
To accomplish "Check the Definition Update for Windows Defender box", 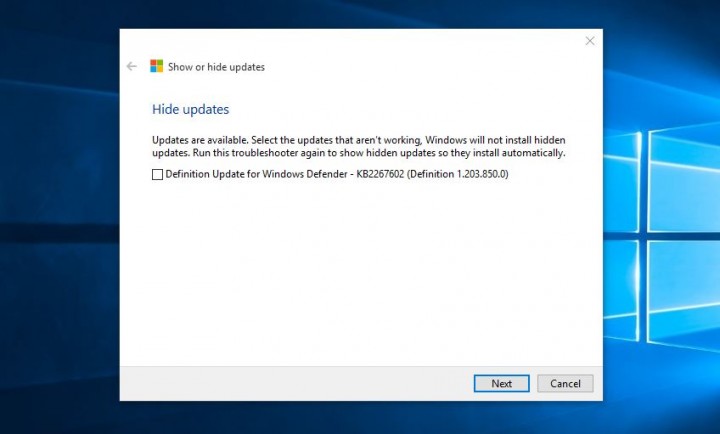I will [x=157, y=175].
